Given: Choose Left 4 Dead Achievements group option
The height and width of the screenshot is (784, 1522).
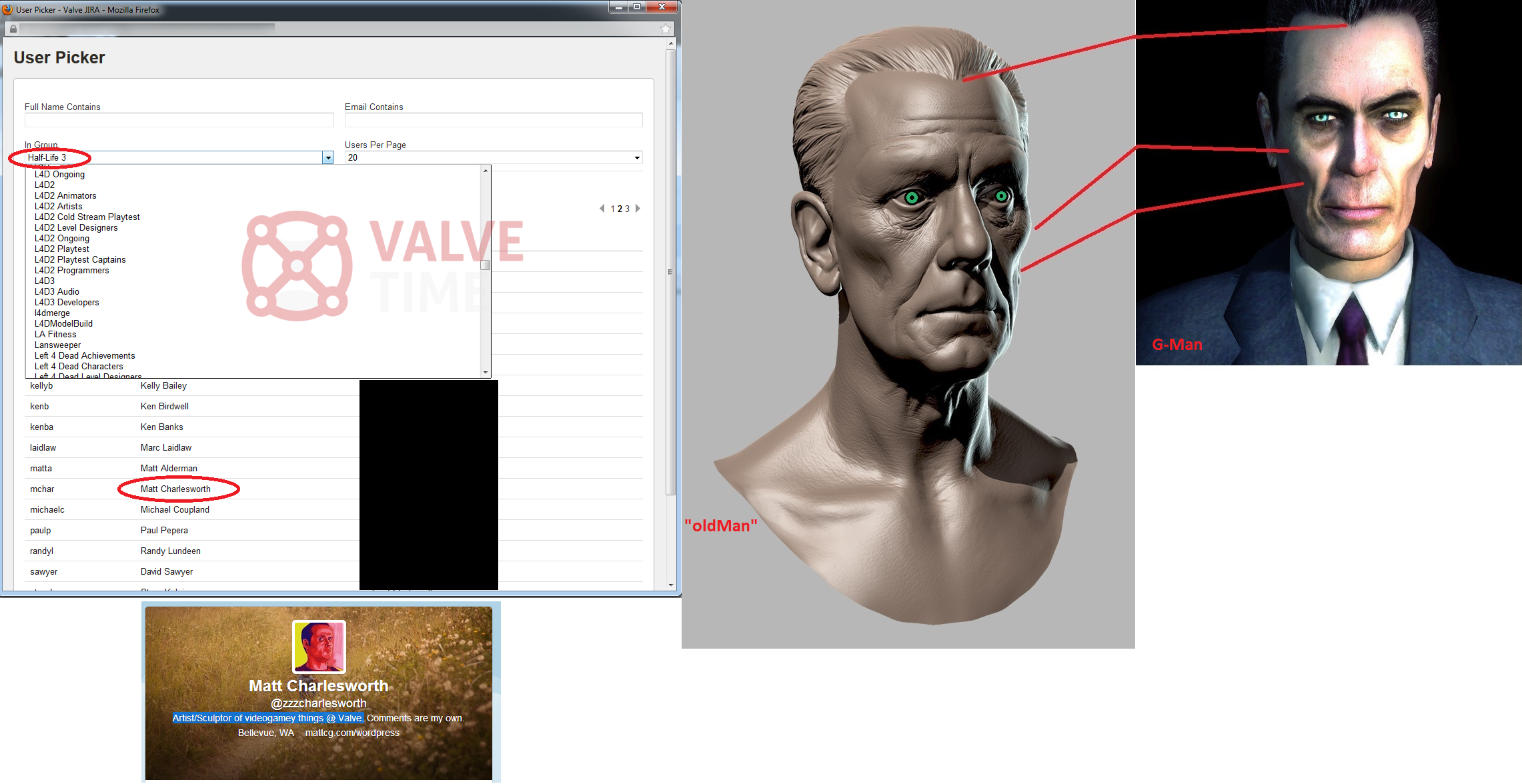Looking at the screenshot, I should tap(85, 355).
